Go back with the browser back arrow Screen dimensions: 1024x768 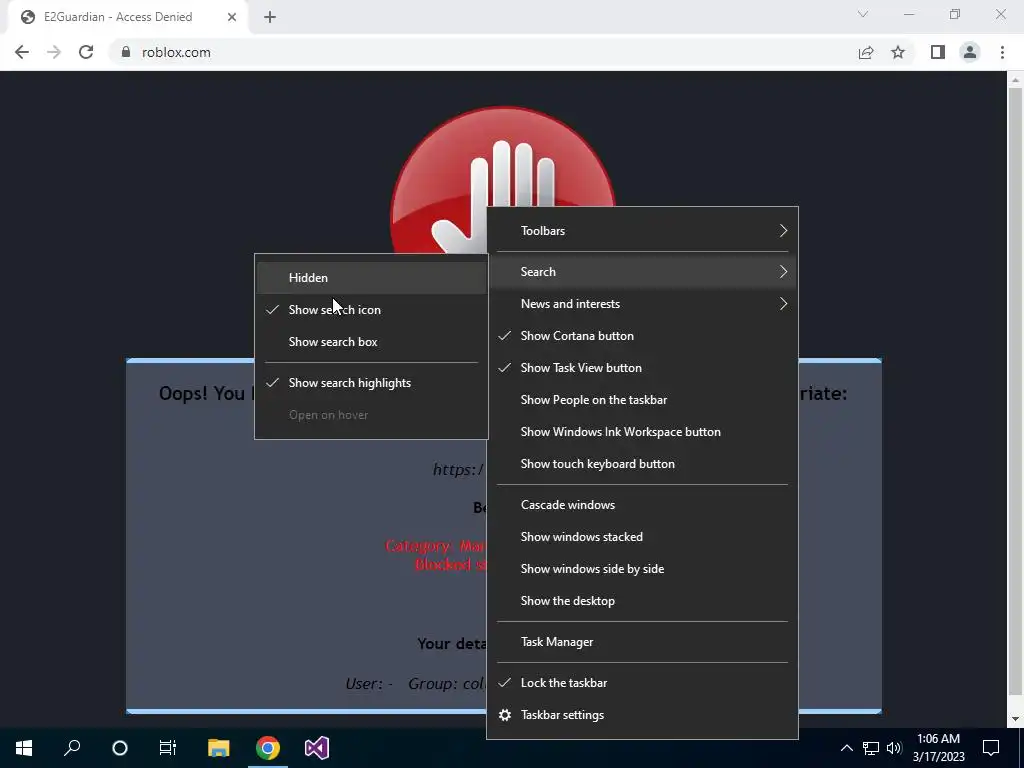(22, 52)
